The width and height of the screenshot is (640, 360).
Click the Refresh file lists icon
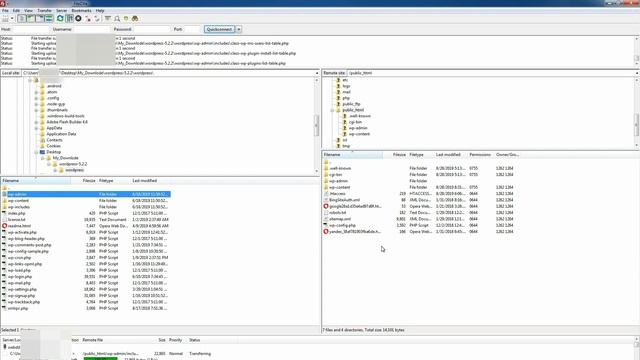(x=60, y=19)
